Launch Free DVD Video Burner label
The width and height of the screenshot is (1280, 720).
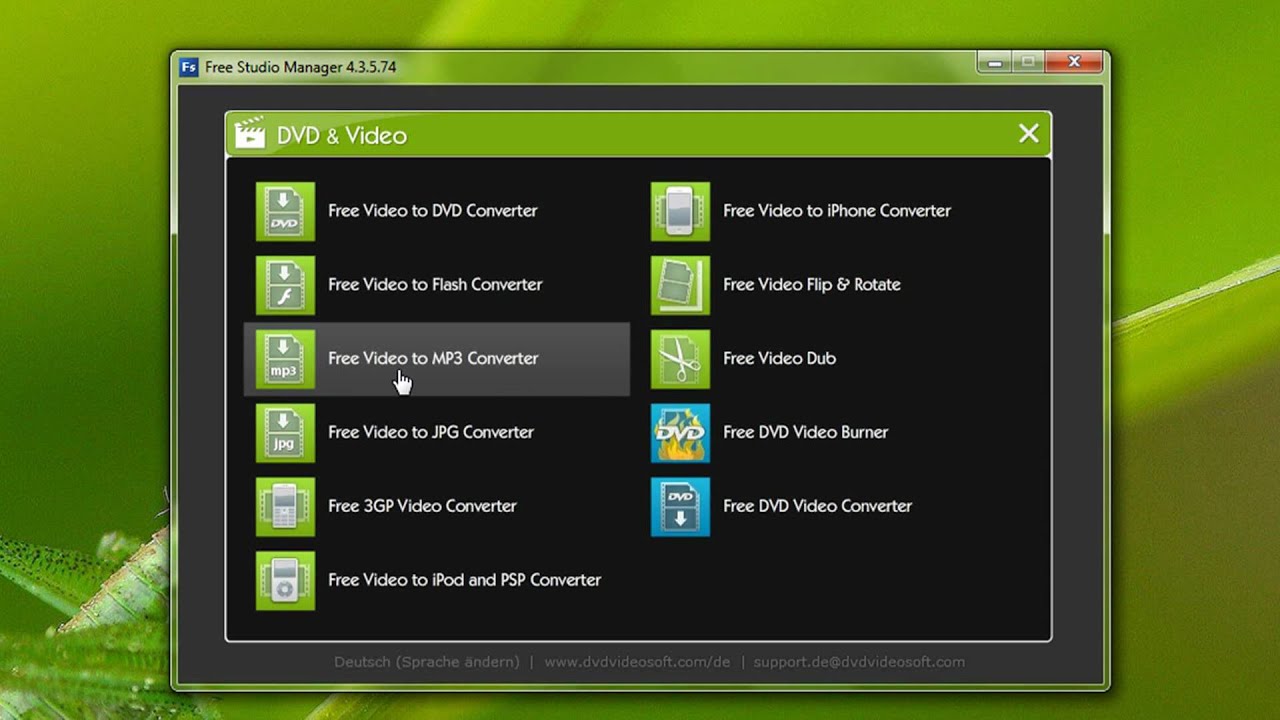click(x=805, y=432)
